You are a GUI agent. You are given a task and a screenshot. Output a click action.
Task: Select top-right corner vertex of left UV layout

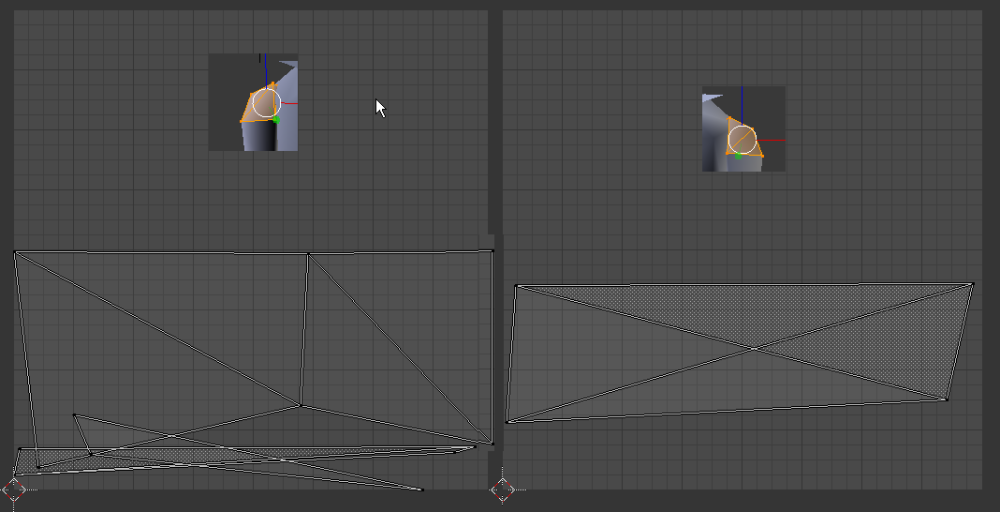click(492, 251)
